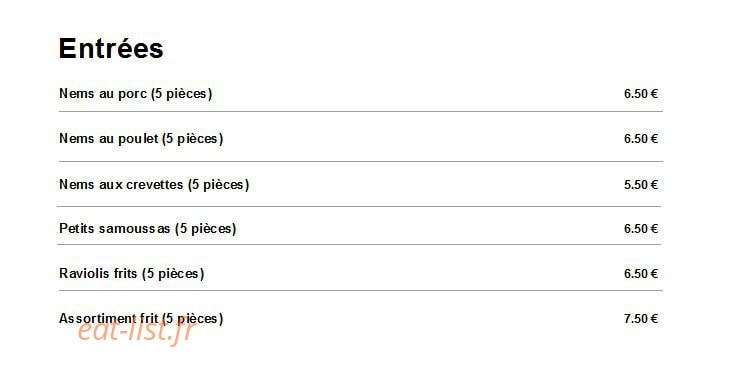Click the Petits samoussas 6.50 € price
The height and width of the screenshot is (368, 736).
[641, 229]
